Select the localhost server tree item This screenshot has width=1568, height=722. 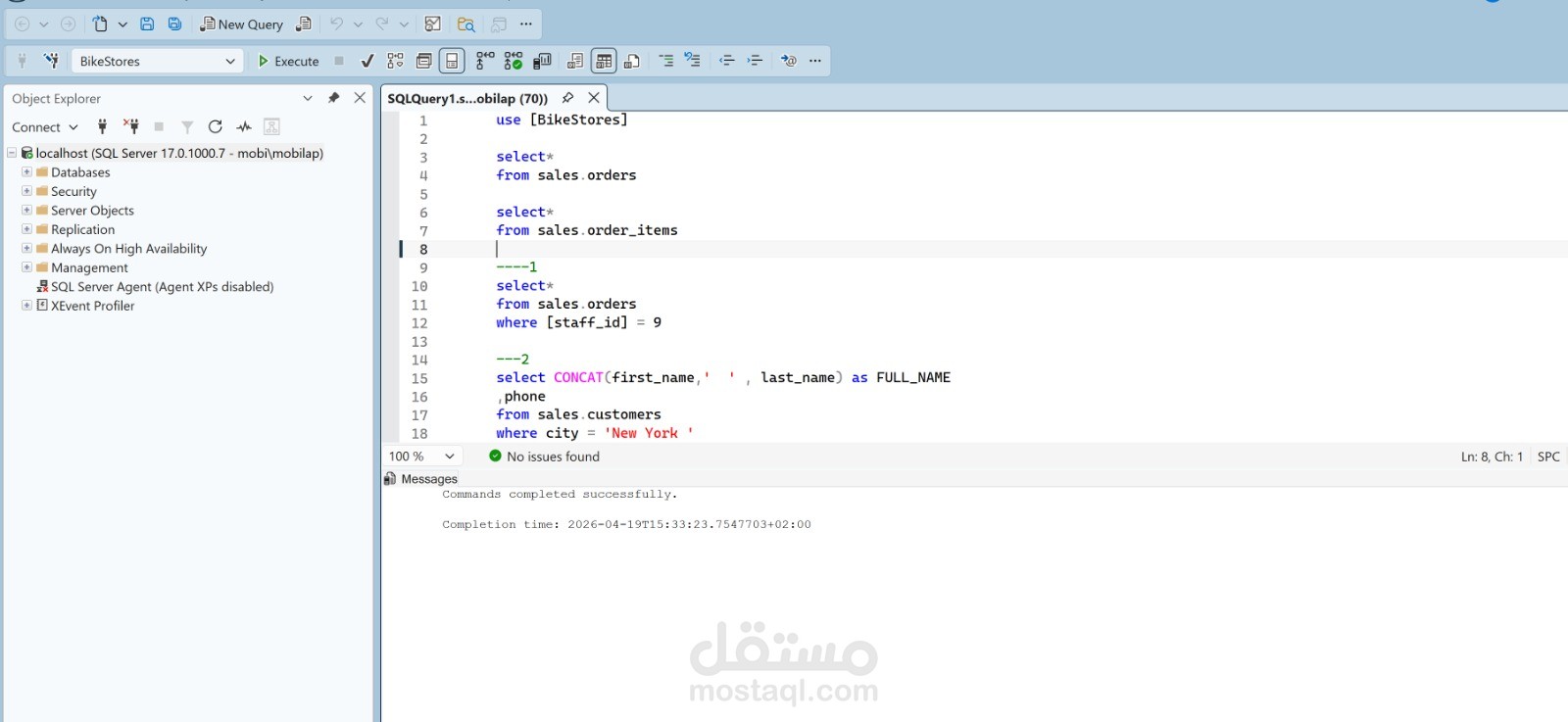(x=172, y=153)
